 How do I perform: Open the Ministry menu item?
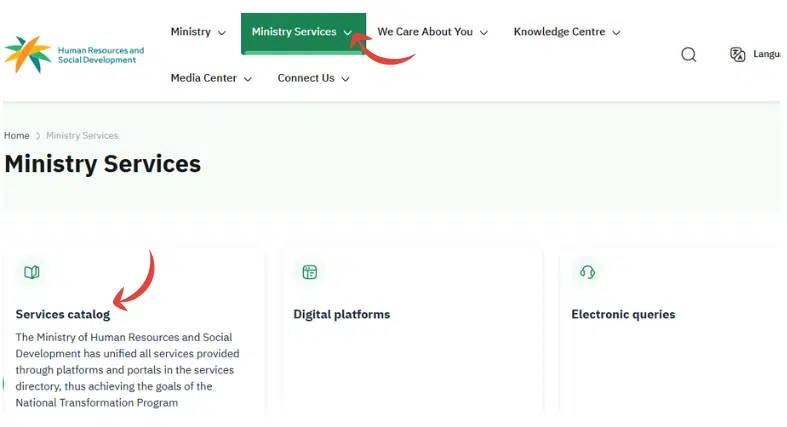[x=191, y=32]
